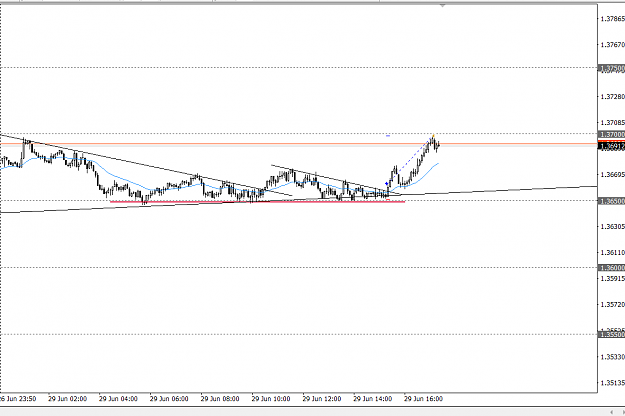Click the 1.35500 level label on price axis
The width and height of the screenshot is (625, 416).
tap(611, 335)
